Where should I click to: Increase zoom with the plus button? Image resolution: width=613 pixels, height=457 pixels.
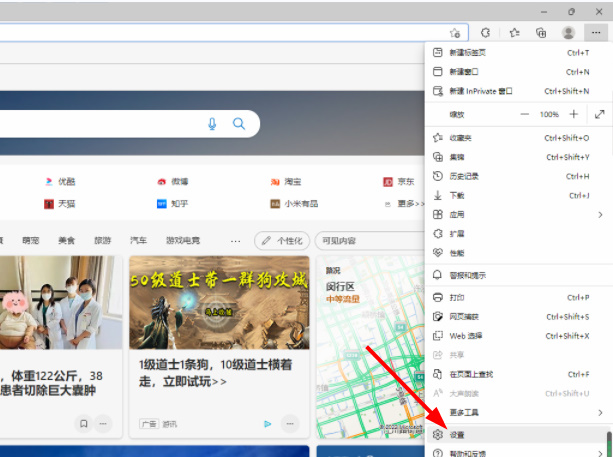coord(574,115)
